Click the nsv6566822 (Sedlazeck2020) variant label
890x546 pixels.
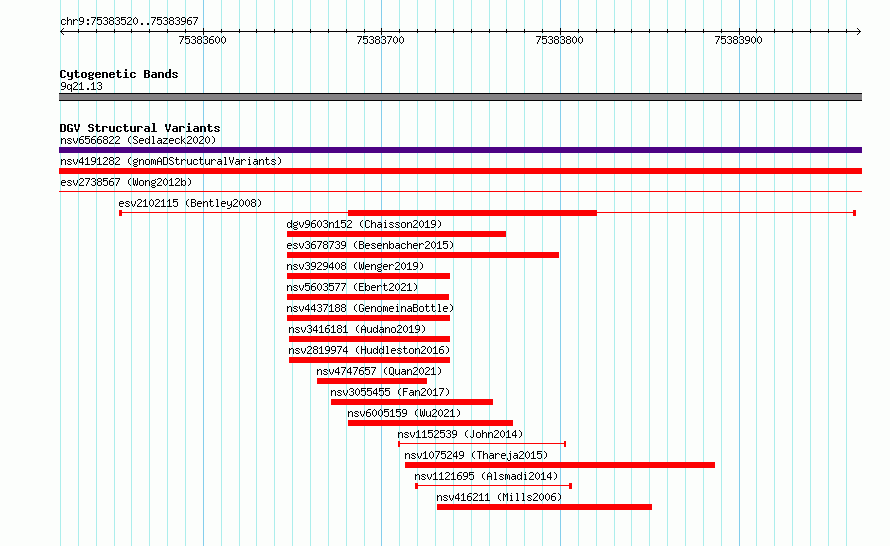(x=138, y=140)
